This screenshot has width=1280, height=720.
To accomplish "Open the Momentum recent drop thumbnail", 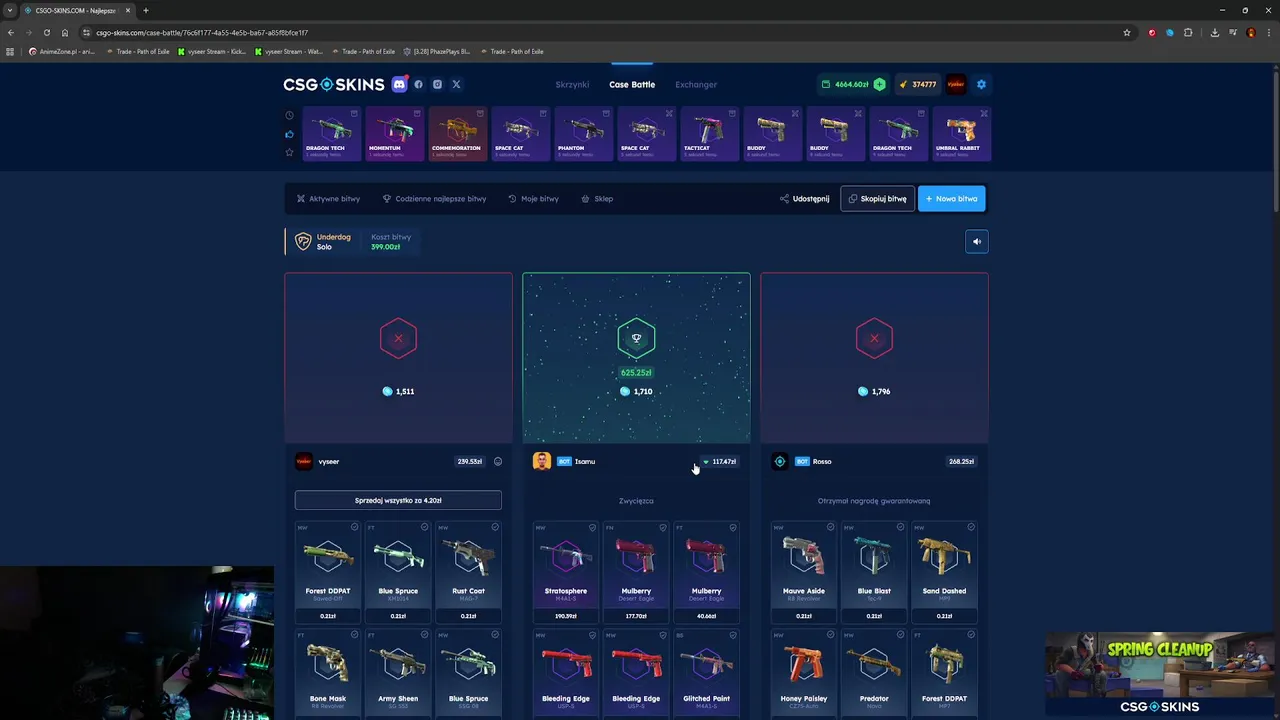I will (x=394, y=133).
